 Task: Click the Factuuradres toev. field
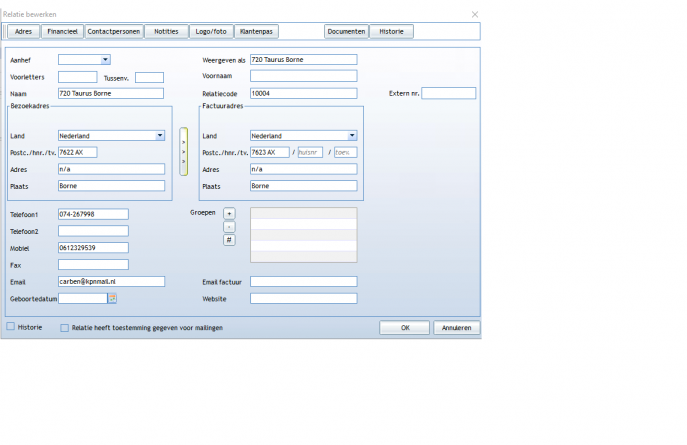click(346, 152)
